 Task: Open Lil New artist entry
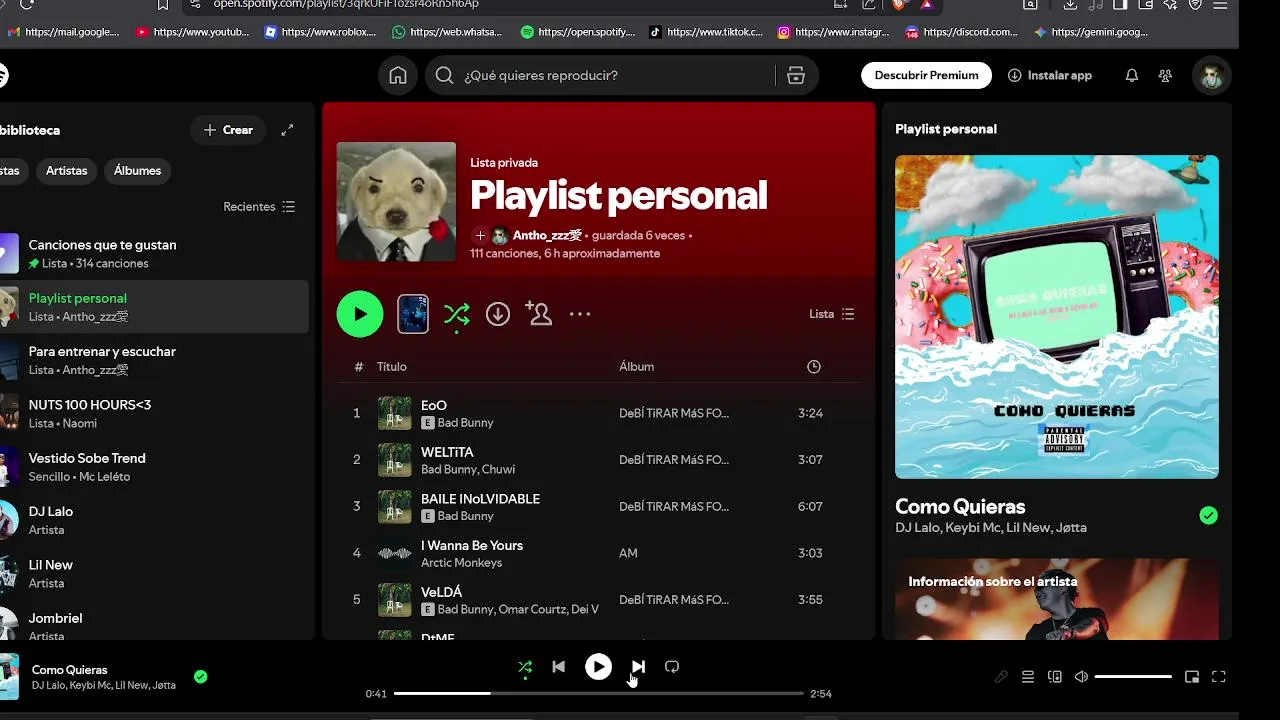pos(154,574)
